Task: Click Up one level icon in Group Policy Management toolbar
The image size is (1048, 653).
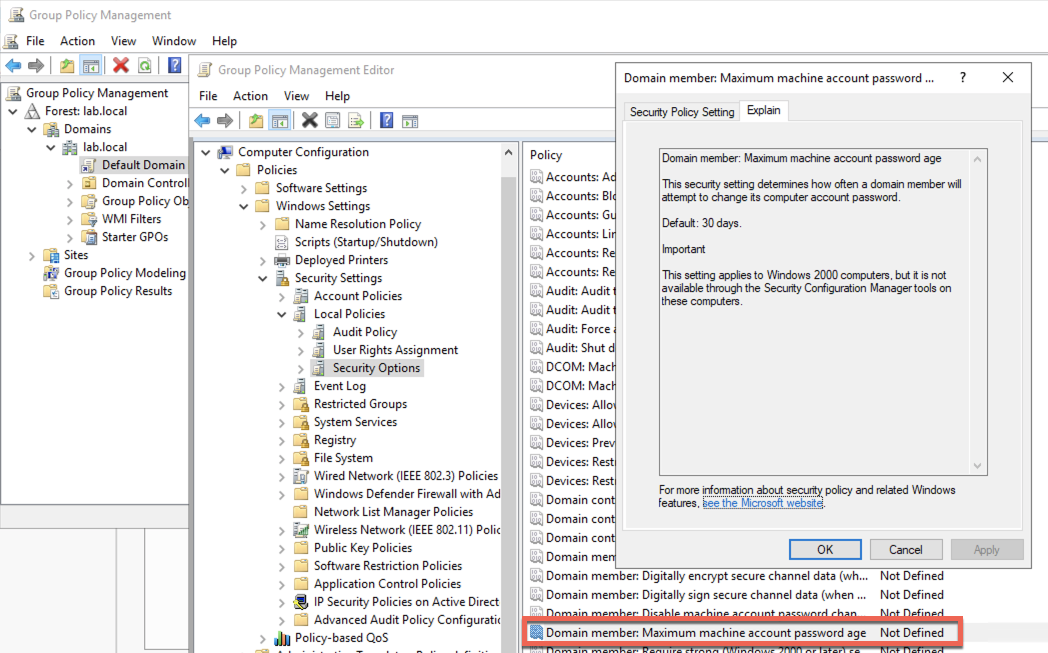Action: tap(66, 66)
